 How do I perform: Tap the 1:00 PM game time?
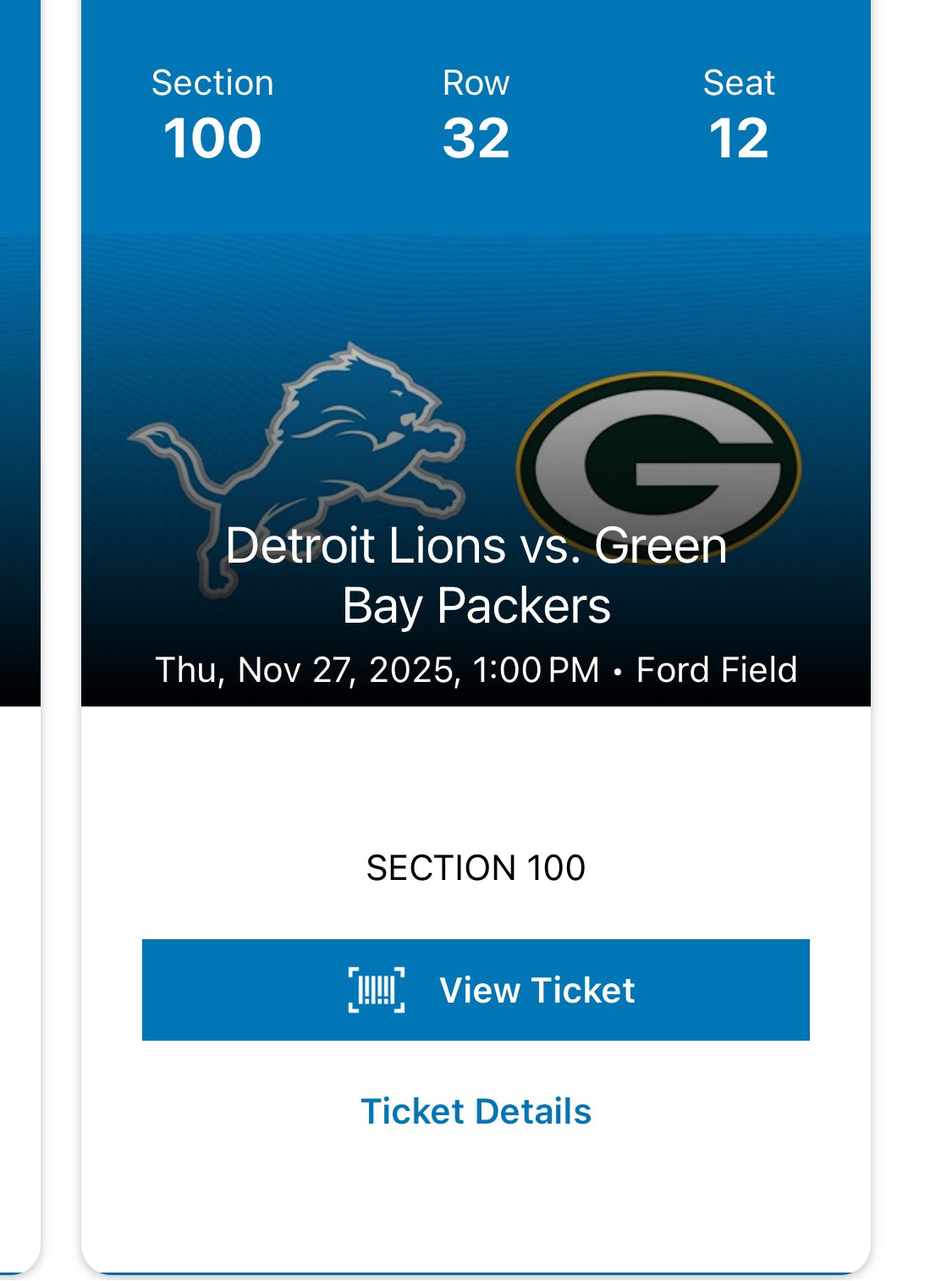(x=536, y=670)
